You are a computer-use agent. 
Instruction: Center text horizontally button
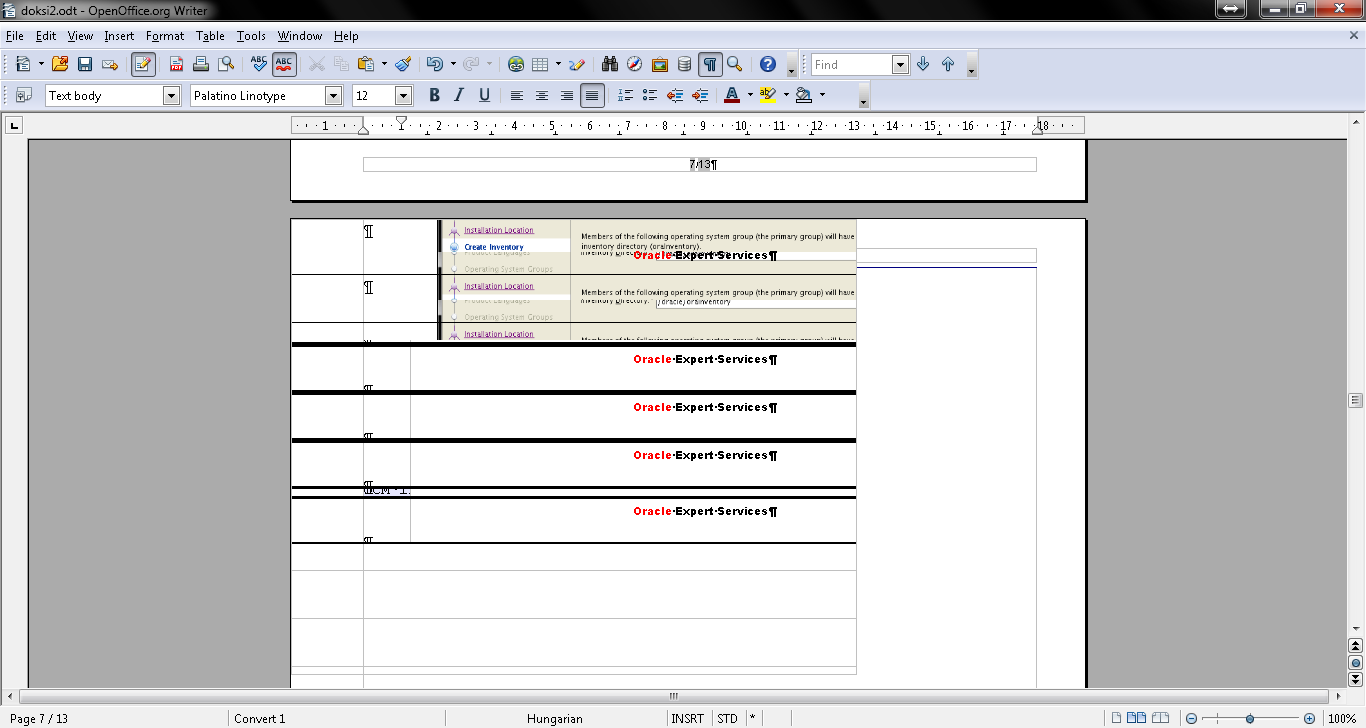coord(542,95)
